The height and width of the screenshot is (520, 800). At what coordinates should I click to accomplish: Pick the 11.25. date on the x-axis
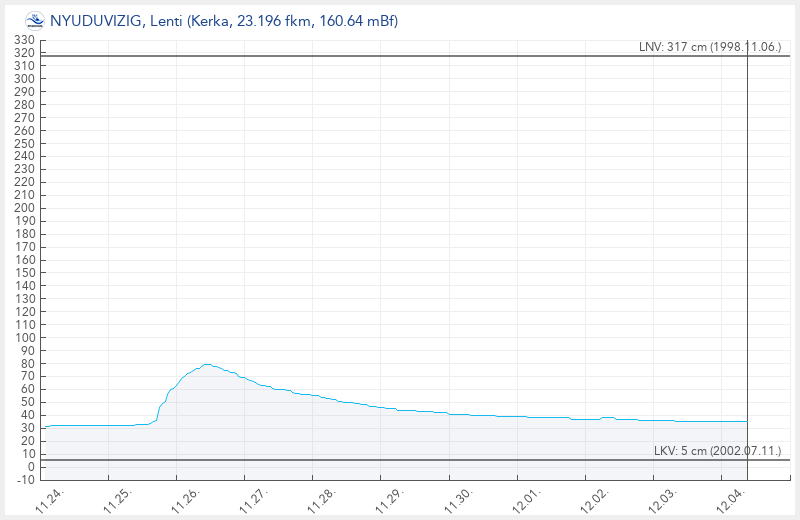pyautogui.click(x=118, y=500)
